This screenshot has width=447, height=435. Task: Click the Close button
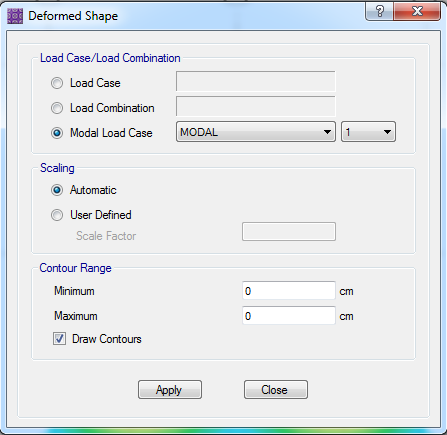click(276, 389)
